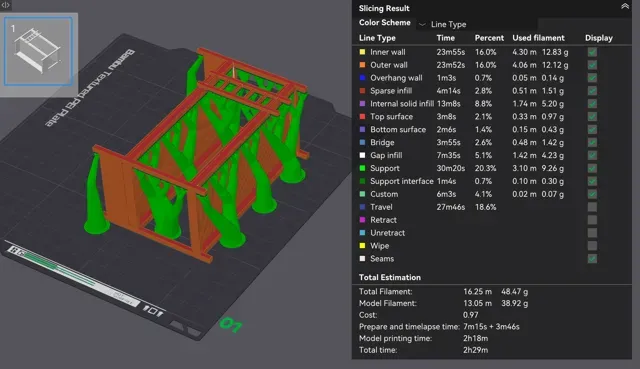Viewport: 640px width, 369px height.
Task: Toggle Custom display checkbox
Action: [592, 194]
